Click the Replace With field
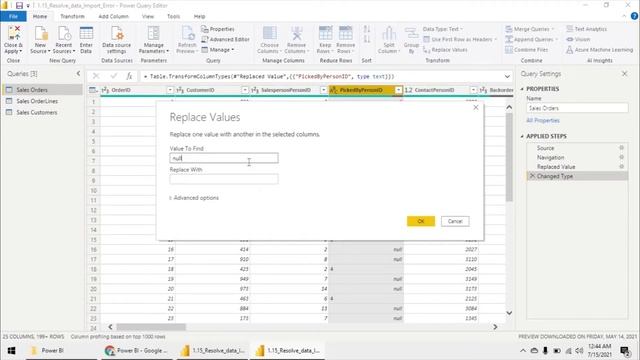This screenshot has height=360, width=640. click(x=224, y=179)
